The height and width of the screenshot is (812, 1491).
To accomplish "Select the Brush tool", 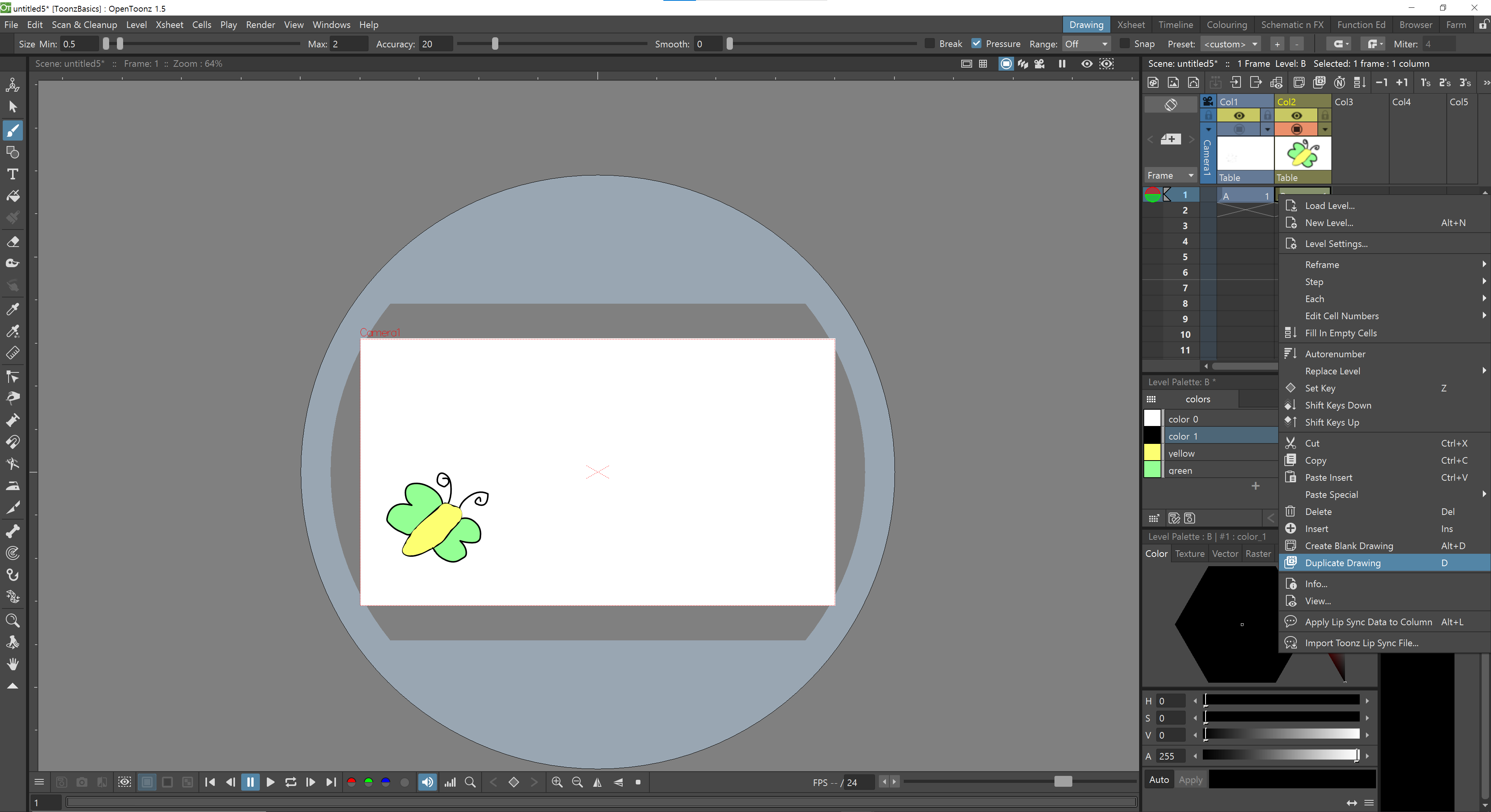I will (x=13, y=130).
